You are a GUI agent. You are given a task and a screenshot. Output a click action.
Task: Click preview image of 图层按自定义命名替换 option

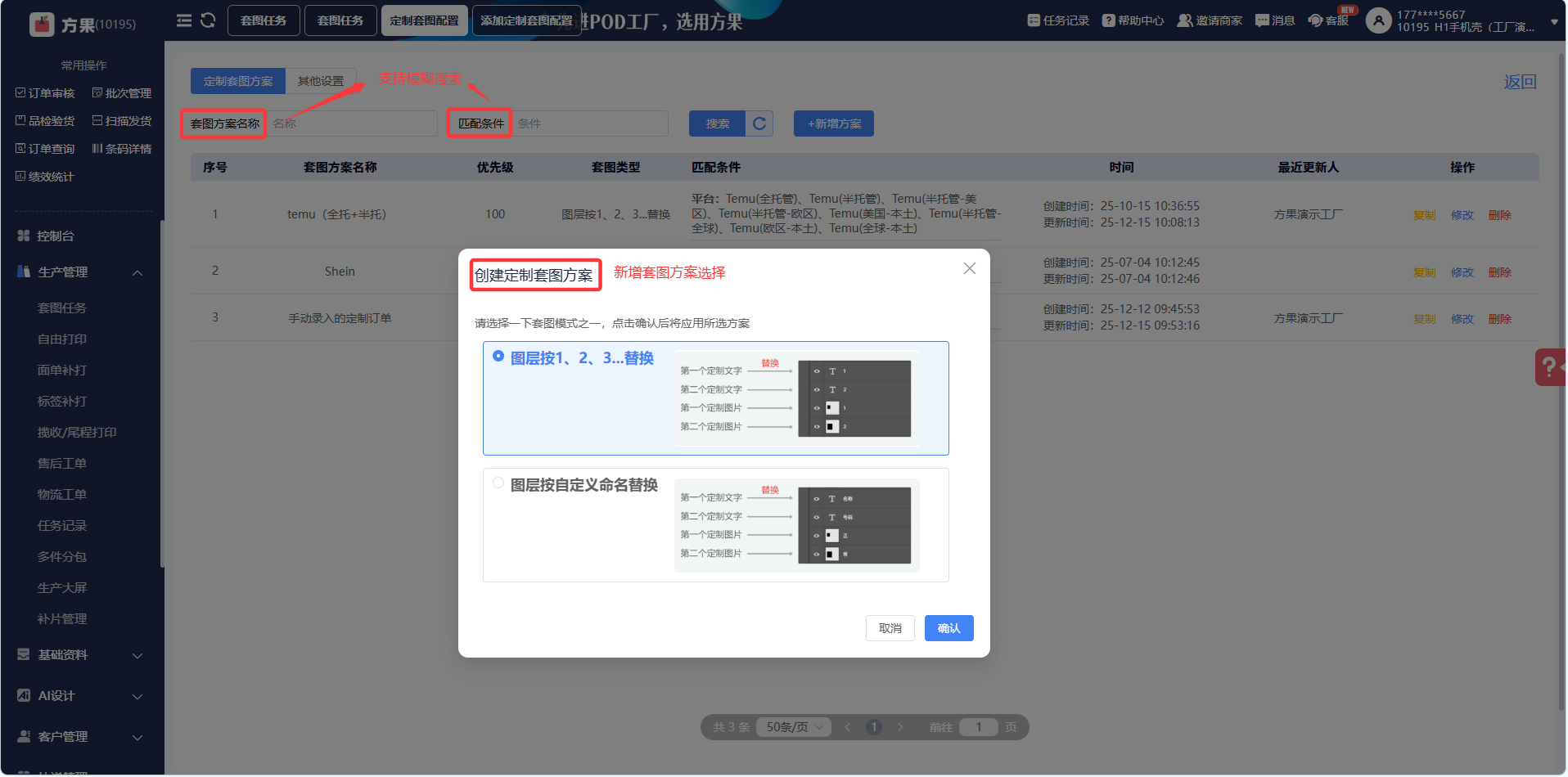click(x=797, y=525)
